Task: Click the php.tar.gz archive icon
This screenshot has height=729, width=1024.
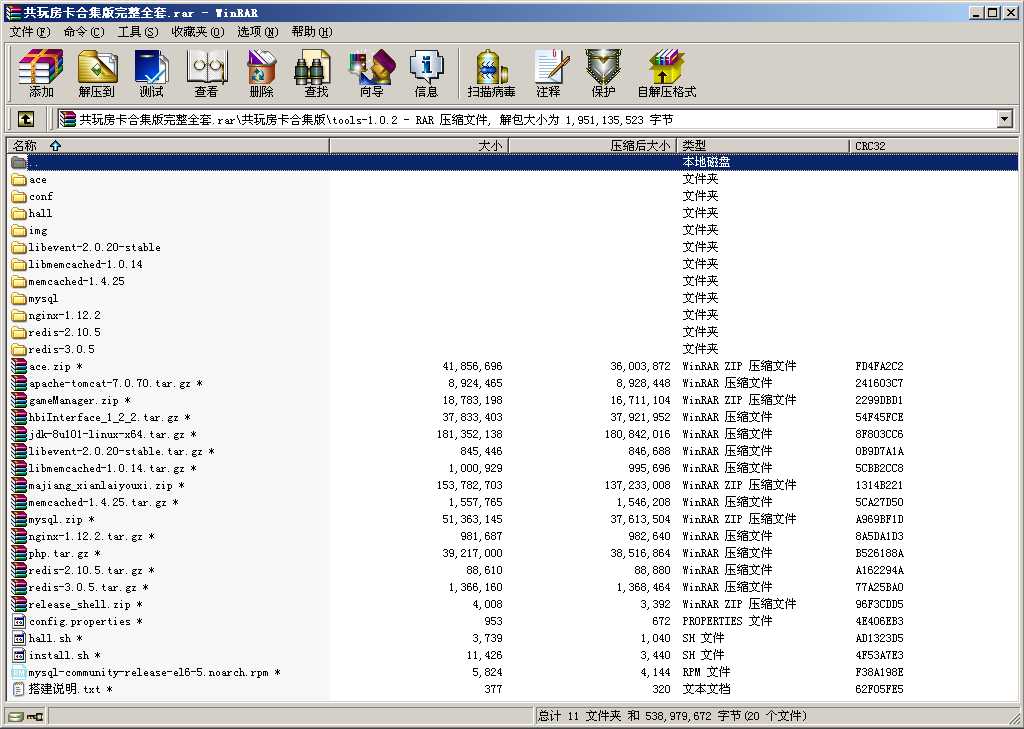Action: (19, 553)
